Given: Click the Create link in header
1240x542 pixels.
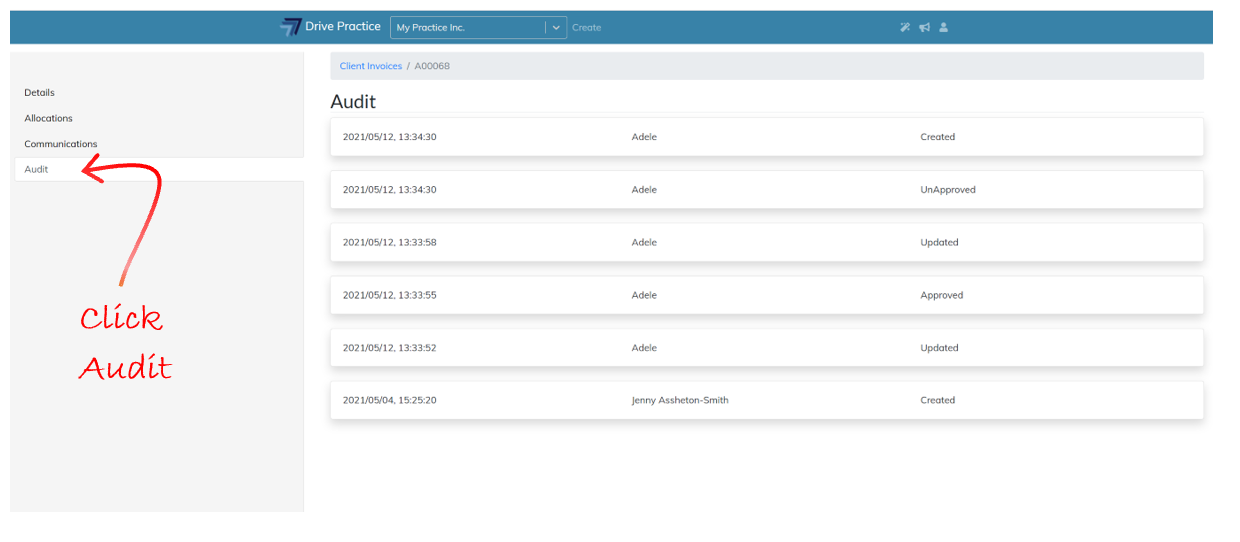Looking at the screenshot, I should click(586, 28).
